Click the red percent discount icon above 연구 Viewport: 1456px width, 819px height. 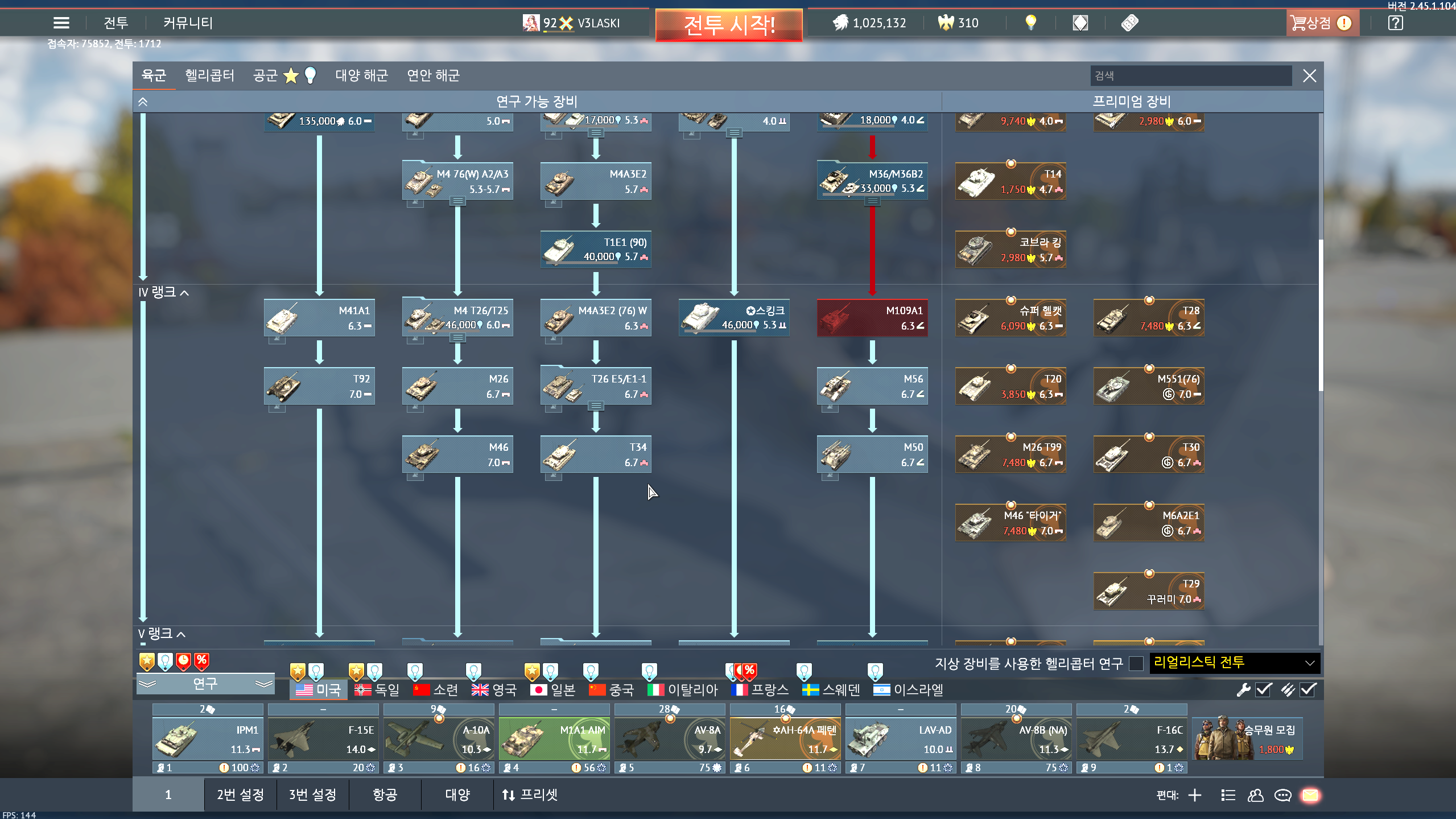201,661
